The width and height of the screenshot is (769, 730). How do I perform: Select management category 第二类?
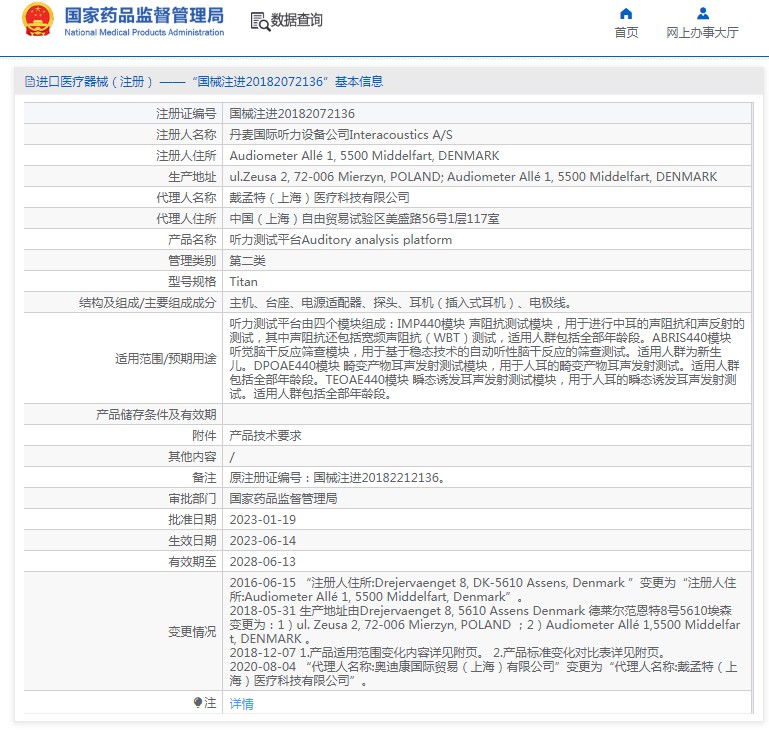pyautogui.click(x=247, y=261)
